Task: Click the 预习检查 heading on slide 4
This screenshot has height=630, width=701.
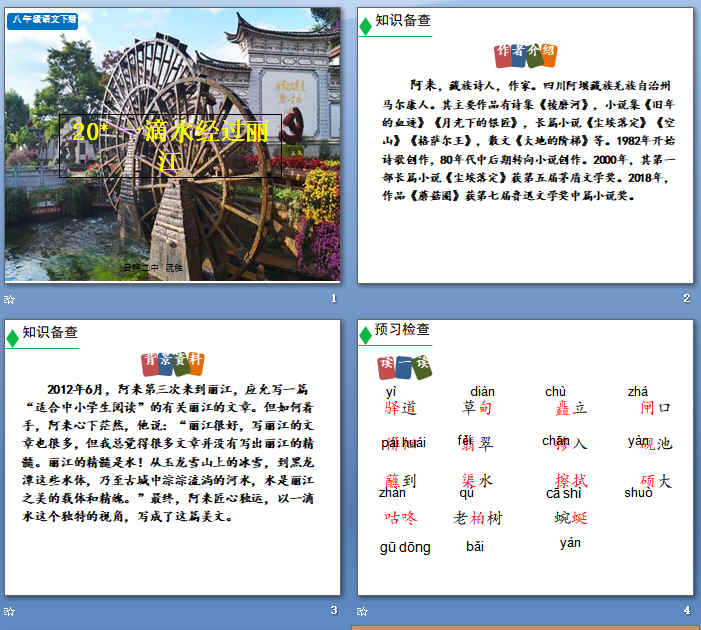Action: pos(402,330)
